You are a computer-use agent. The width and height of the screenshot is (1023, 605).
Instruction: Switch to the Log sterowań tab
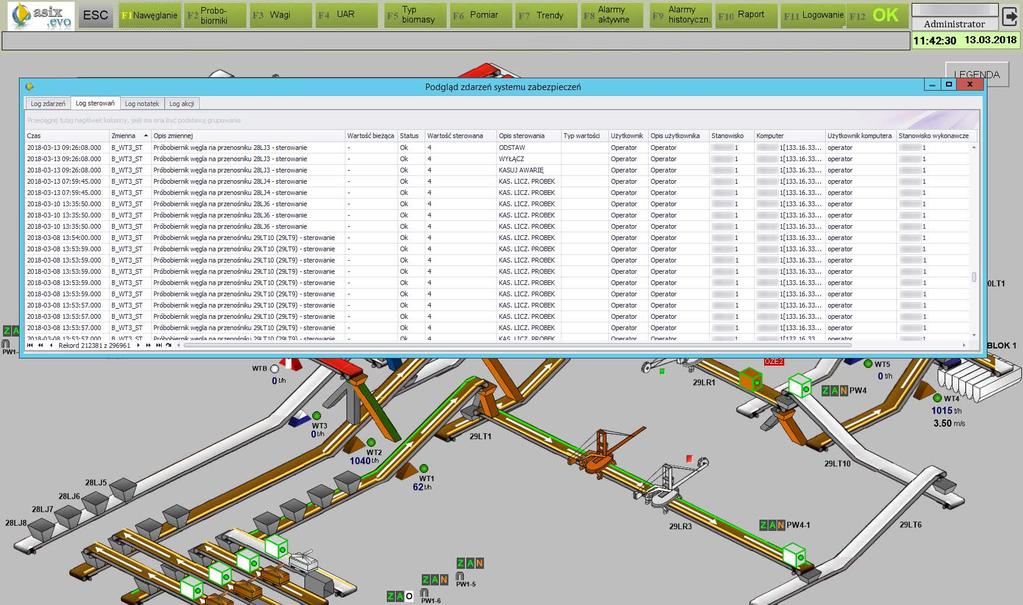(95, 103)
